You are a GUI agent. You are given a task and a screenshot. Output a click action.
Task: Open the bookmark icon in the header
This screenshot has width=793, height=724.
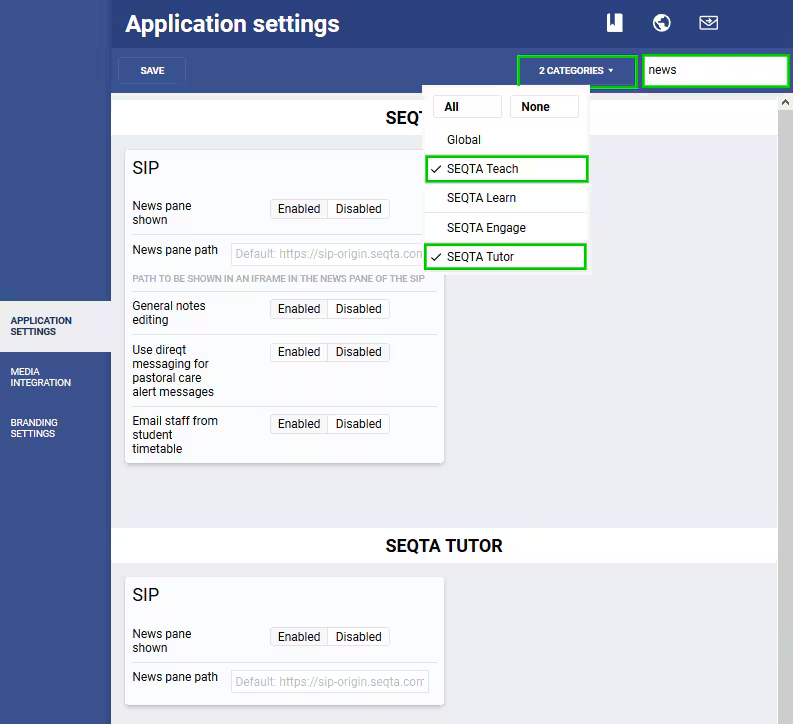coord(614,23)
